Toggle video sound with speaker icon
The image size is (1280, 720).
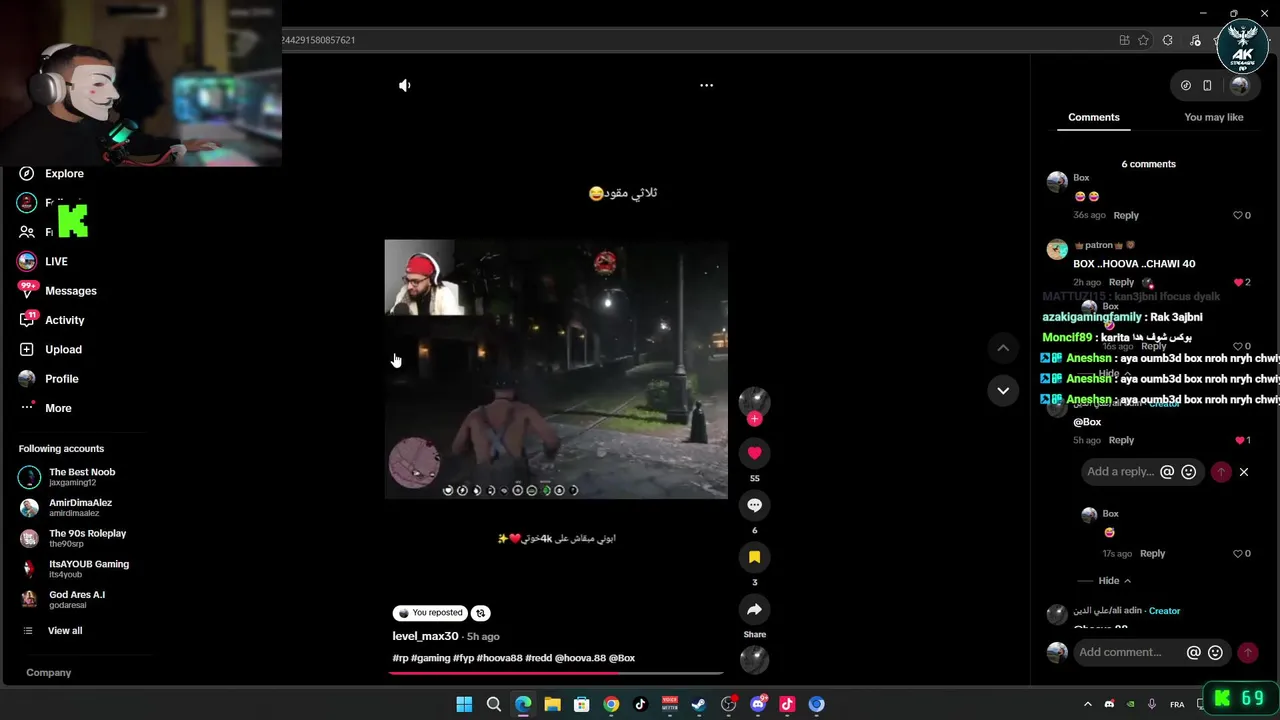(404, 85)
